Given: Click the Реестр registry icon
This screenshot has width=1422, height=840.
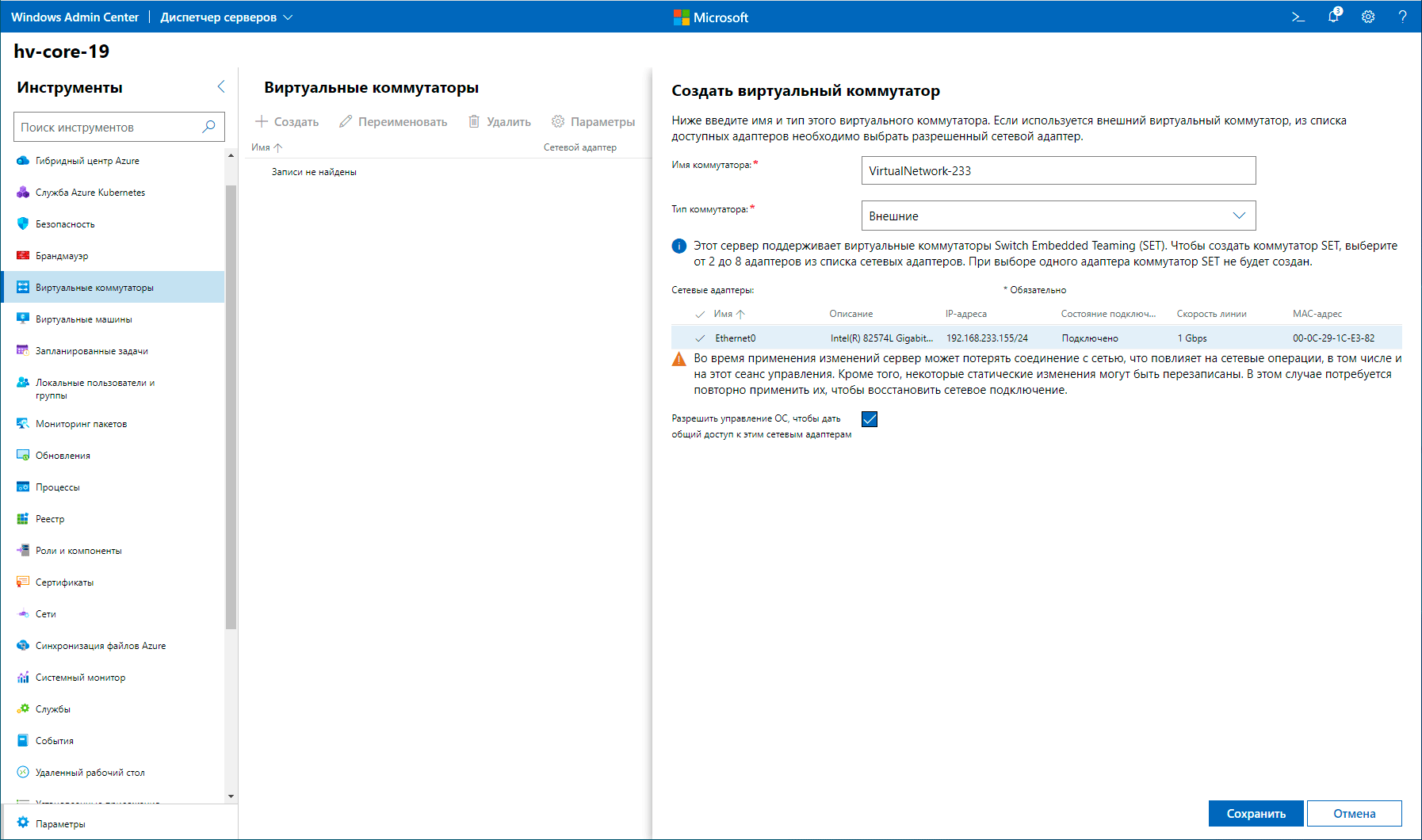Looking at the screenshot, I should 23,519.
